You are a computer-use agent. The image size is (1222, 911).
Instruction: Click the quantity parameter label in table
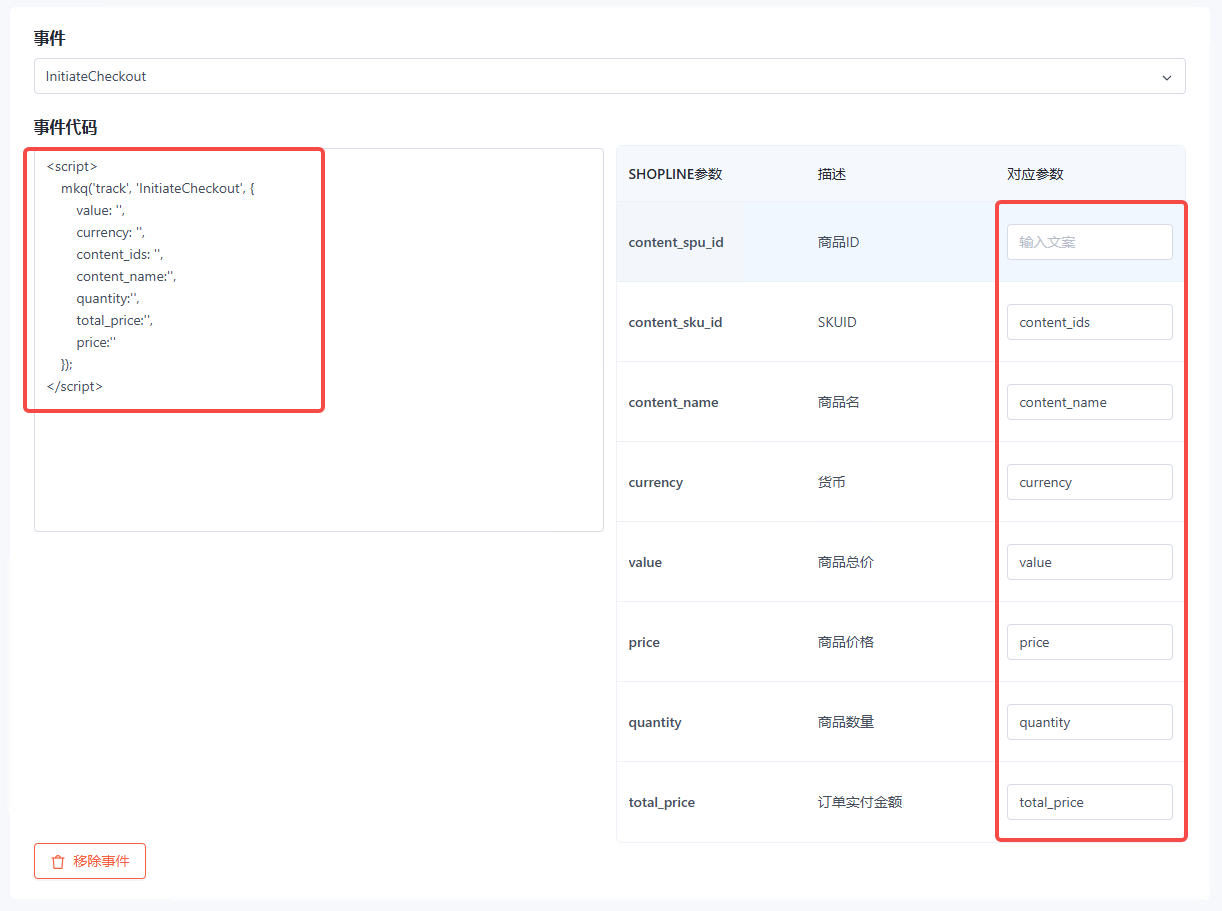[x=655, y=722]
